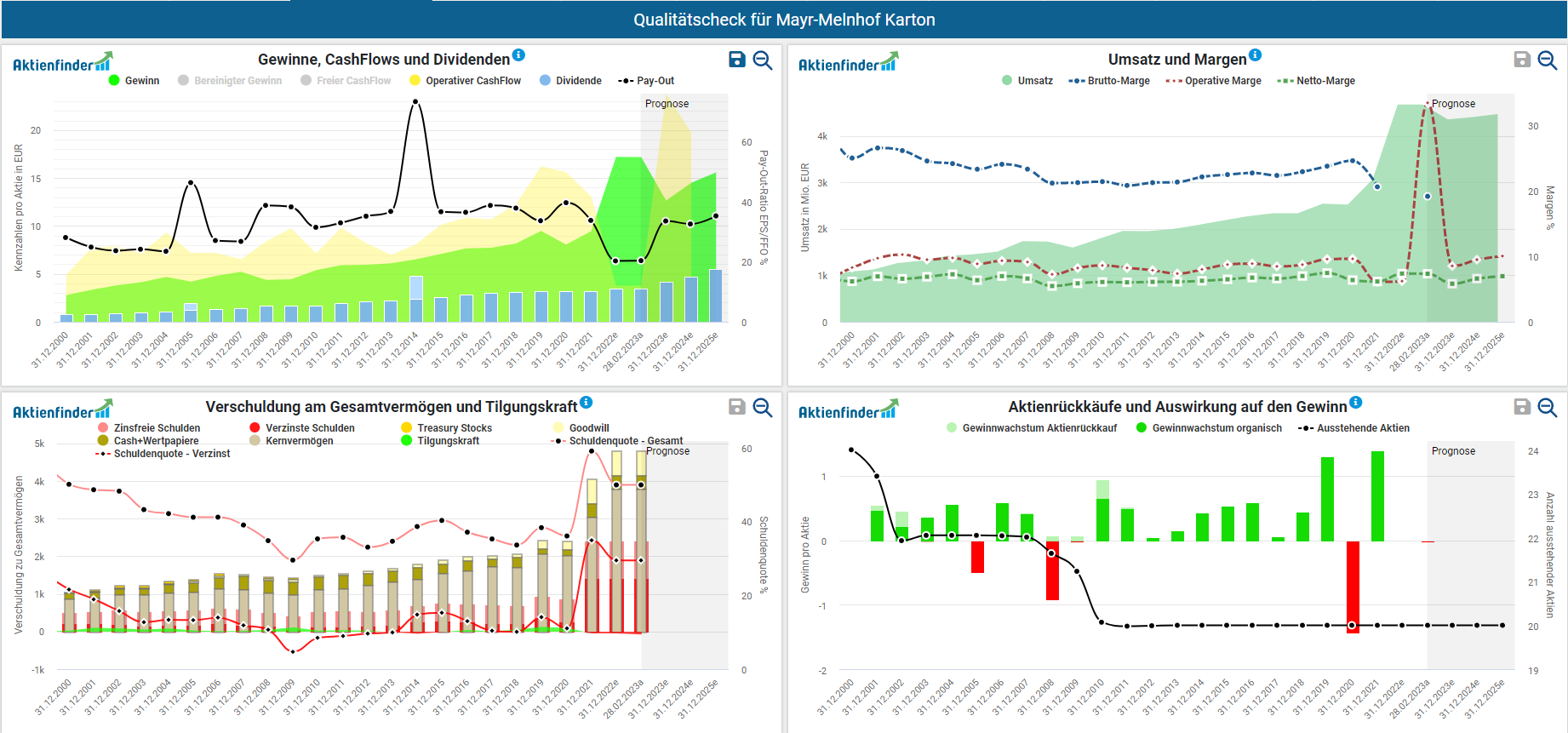
Task: Show info tooltip for Umsatz und Margen
Action: pos(1256,55)
